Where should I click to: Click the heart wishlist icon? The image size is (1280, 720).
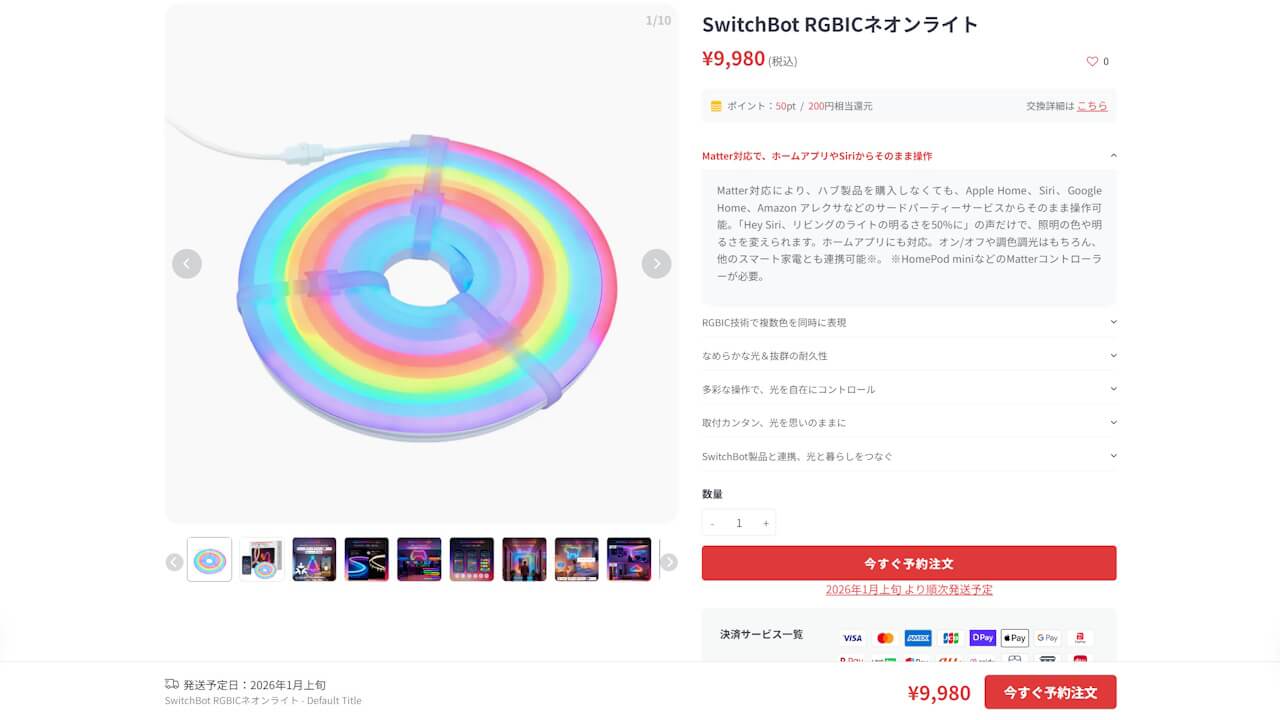(x=1092, y=61)
